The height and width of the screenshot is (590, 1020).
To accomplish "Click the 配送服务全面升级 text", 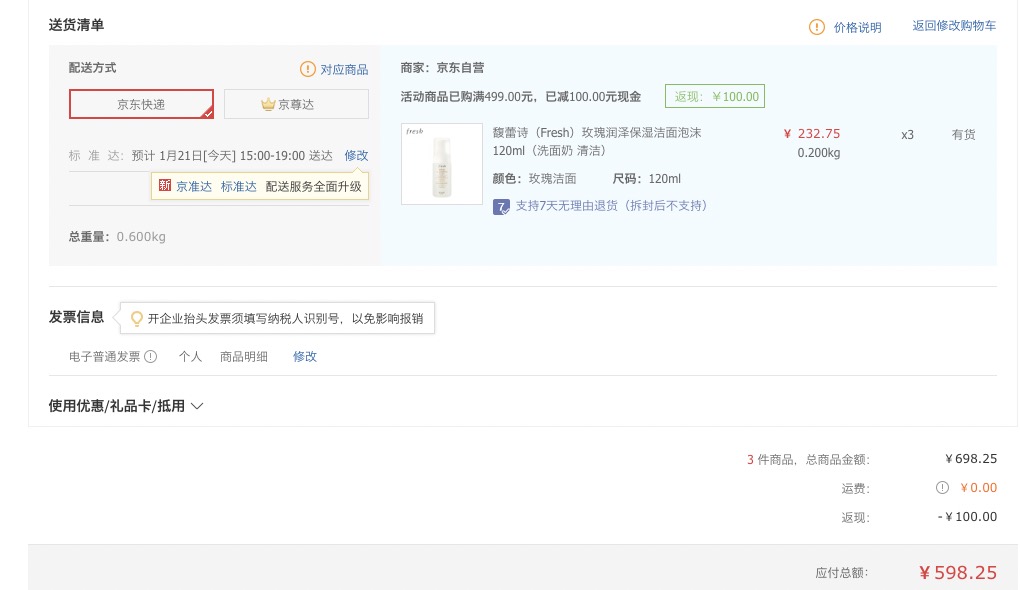I will (314, 187).
